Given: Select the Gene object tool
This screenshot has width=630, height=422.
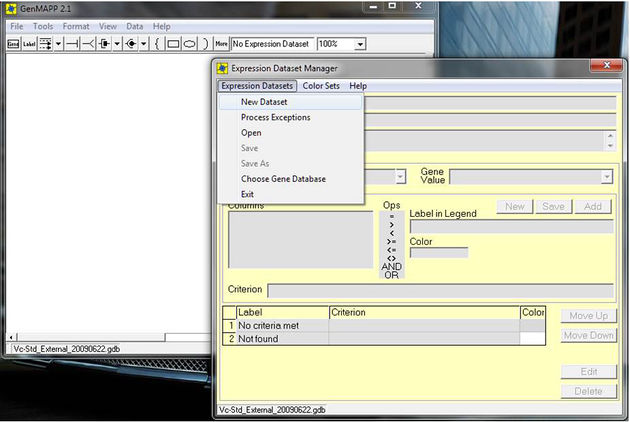Looking at the screenshot, I should click(x=13, y=44).
